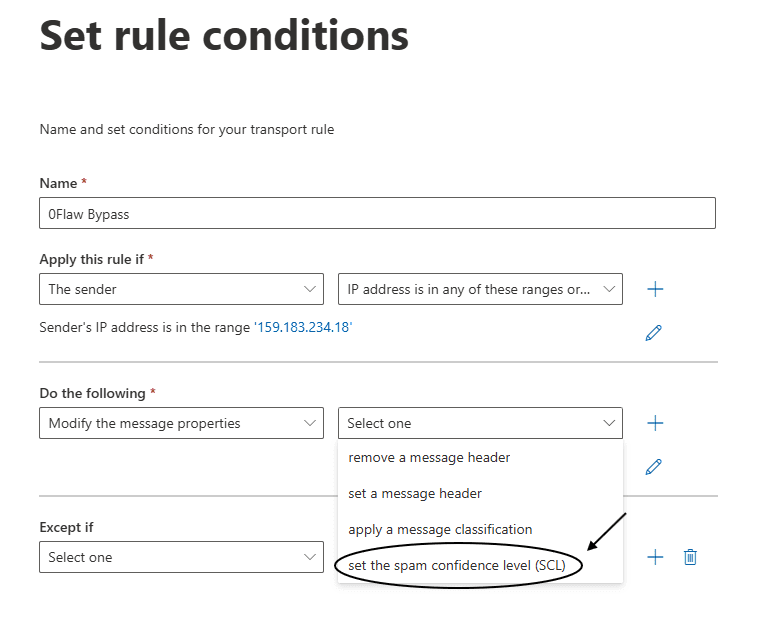781x639 pixels.
Task: Add another action with the Do-the-following plus icon
Action: (655, 423)
